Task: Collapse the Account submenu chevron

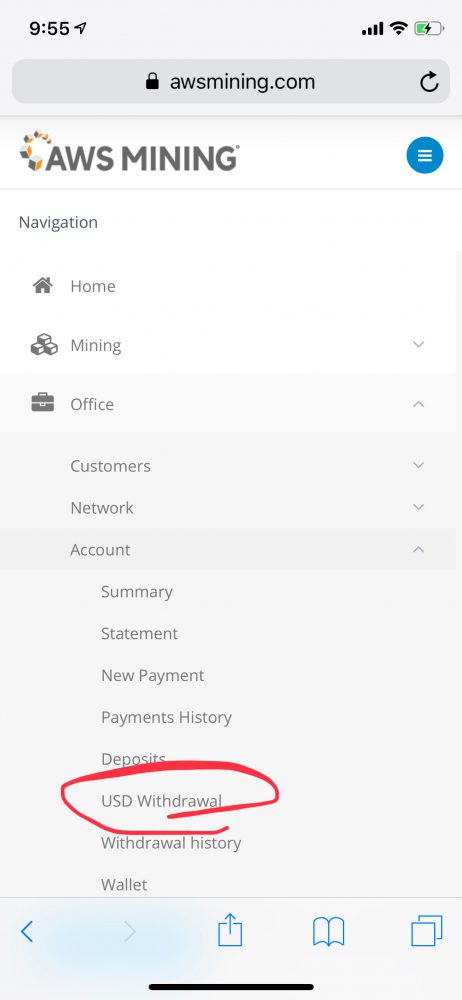Action: pyautogui.click(x=419, y=549)
